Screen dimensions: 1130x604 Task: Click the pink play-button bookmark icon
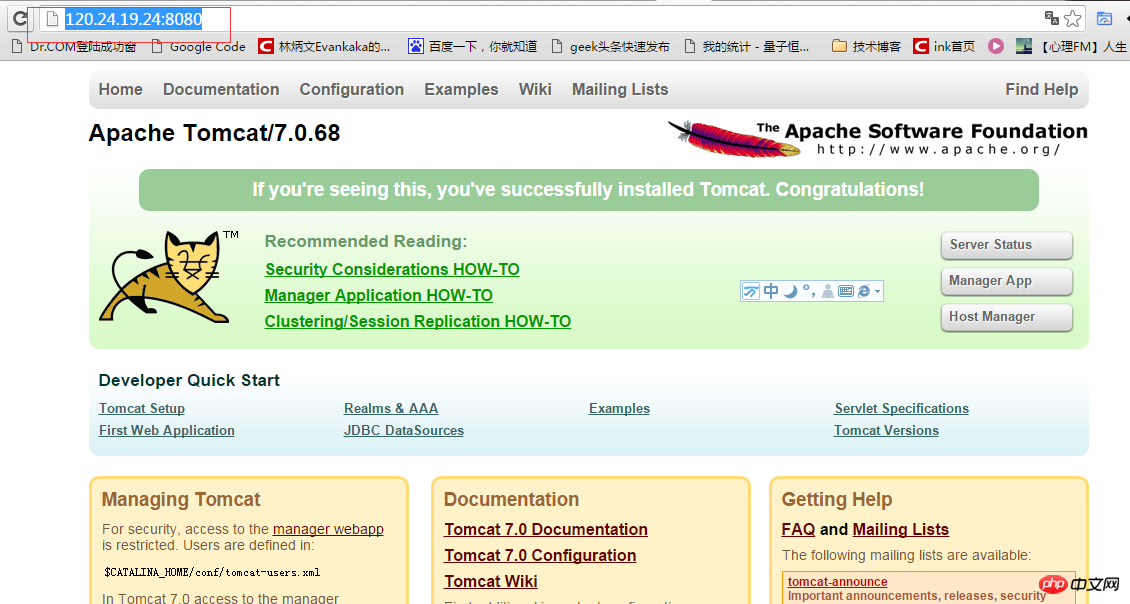(x=996, y=47)
